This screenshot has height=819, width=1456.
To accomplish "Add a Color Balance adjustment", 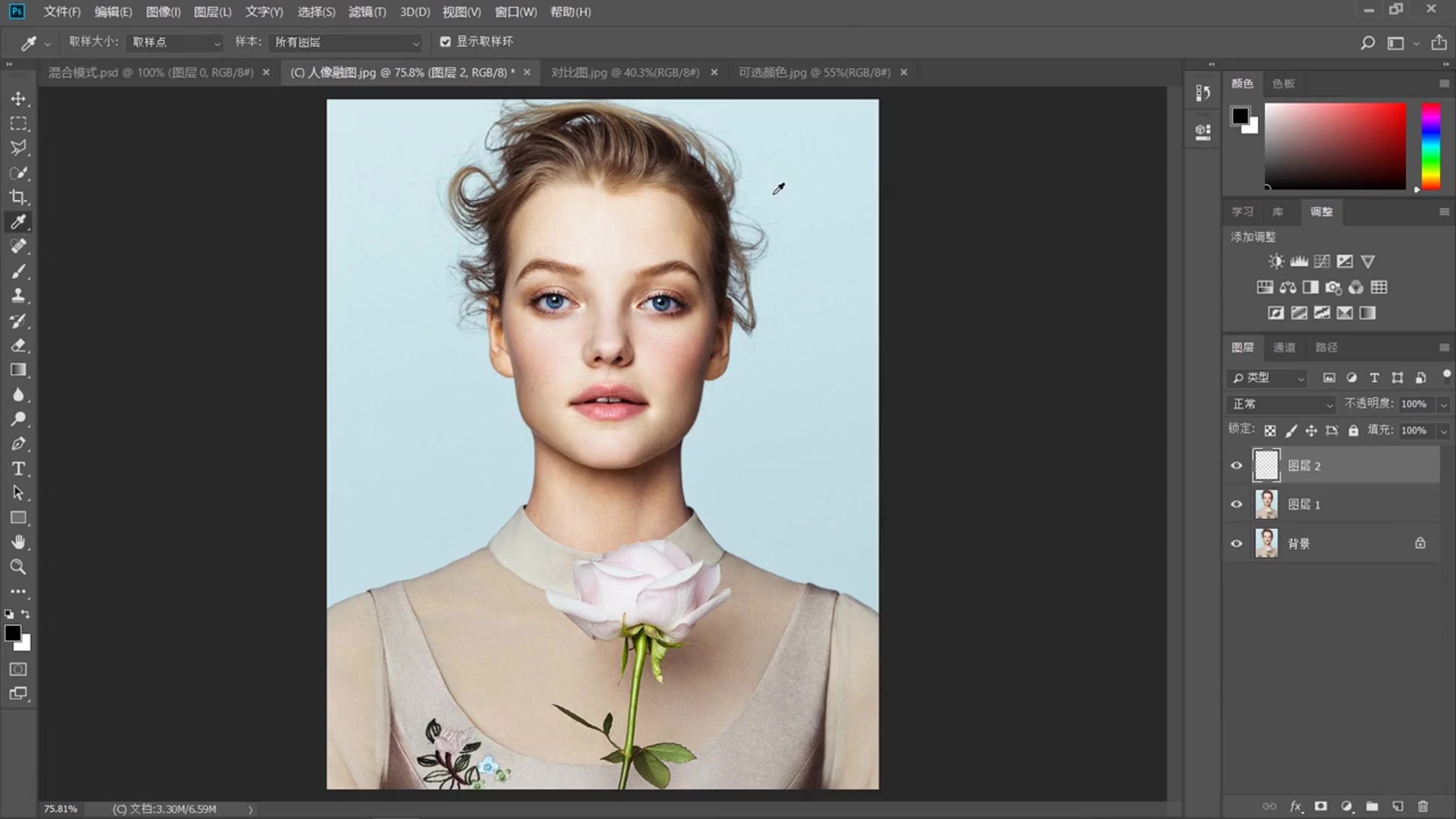I will (x=1288, y=287).
